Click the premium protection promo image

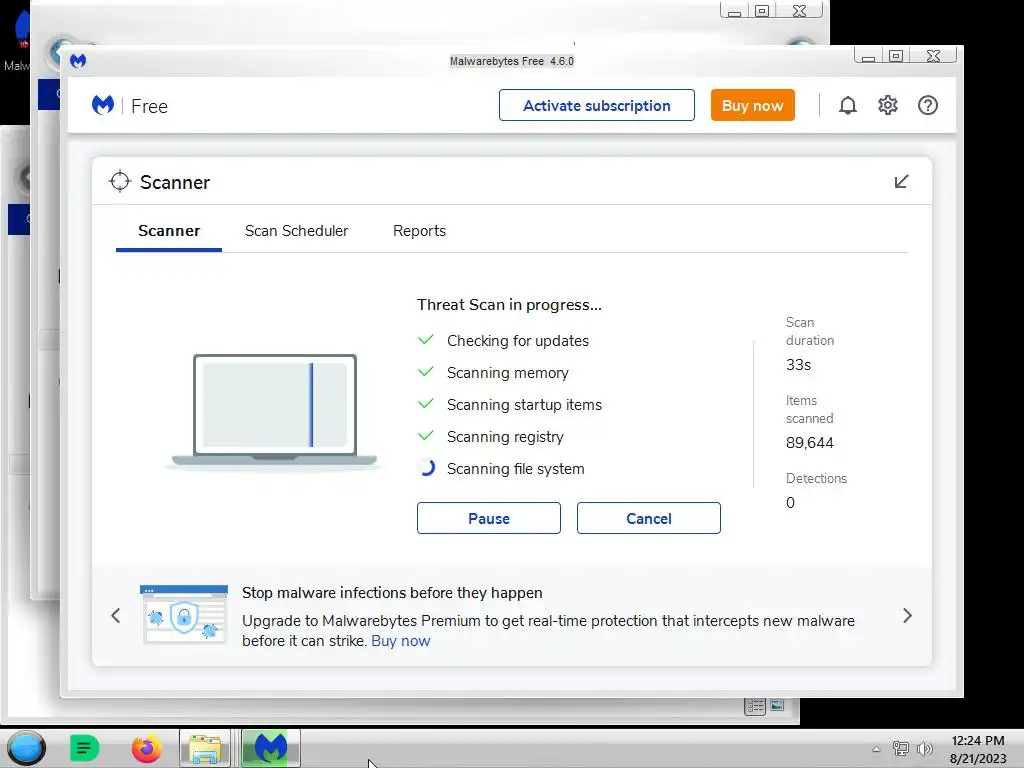[x=184, y=614]
